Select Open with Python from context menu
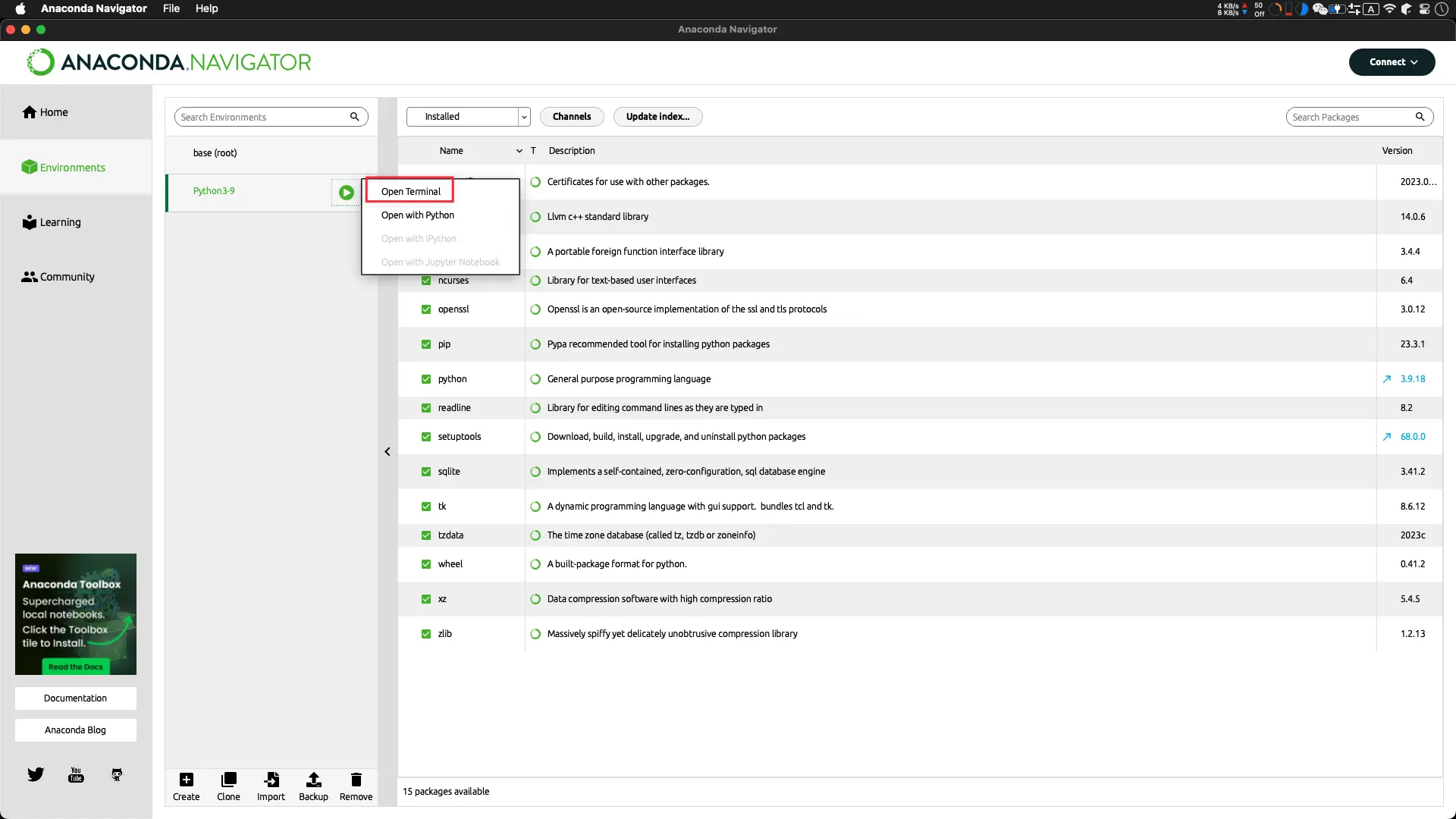This screenshot has width=1456, height=819. tap(417, 214)
